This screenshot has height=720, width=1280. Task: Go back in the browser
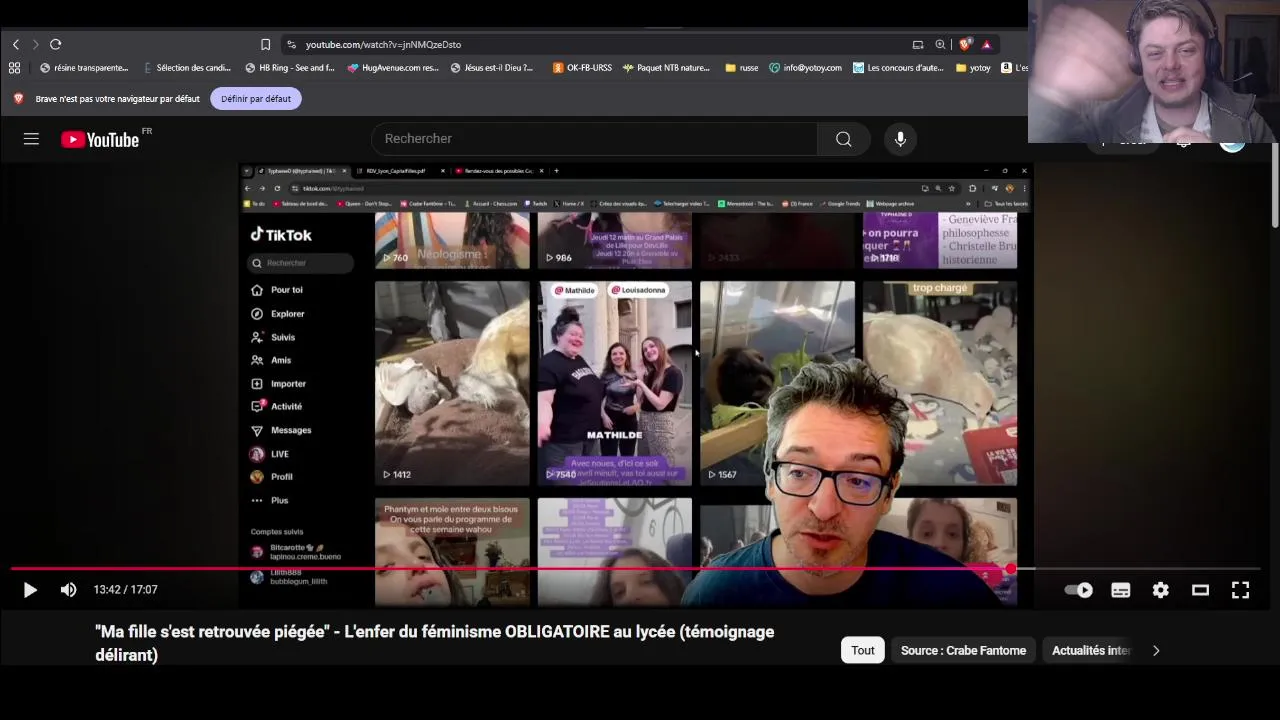pos(15,44)
